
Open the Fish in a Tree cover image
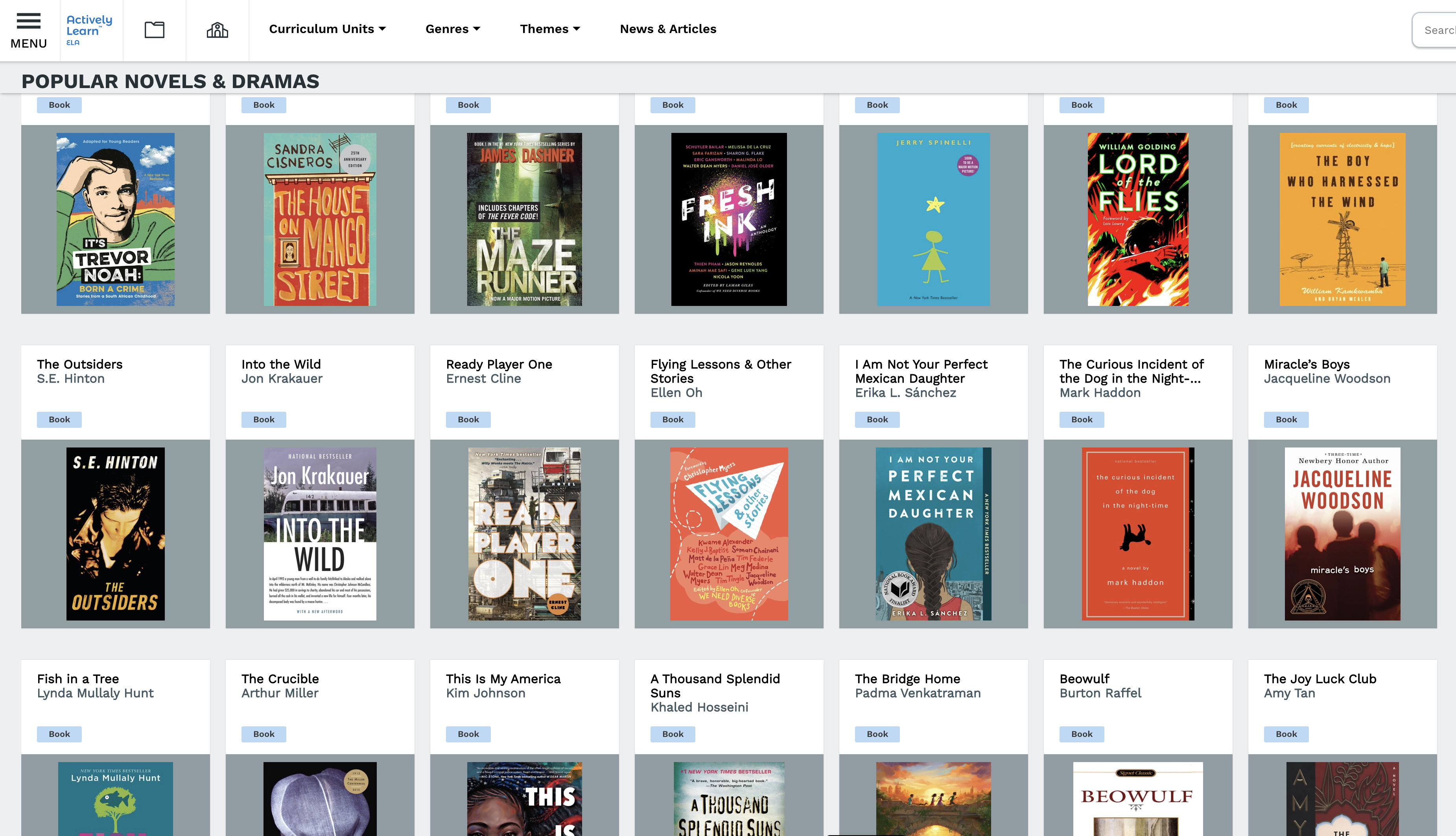pyautogui.click(x=115, y=799)
